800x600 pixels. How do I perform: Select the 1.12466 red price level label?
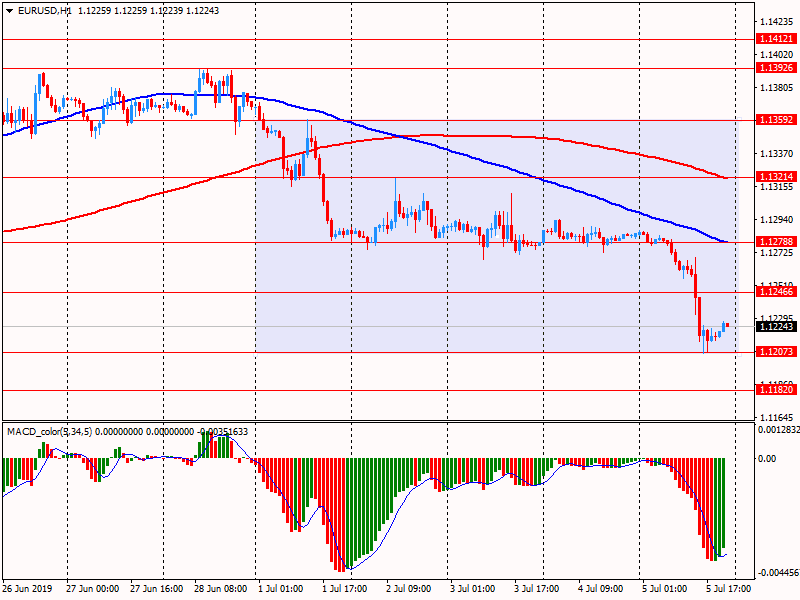777,292
